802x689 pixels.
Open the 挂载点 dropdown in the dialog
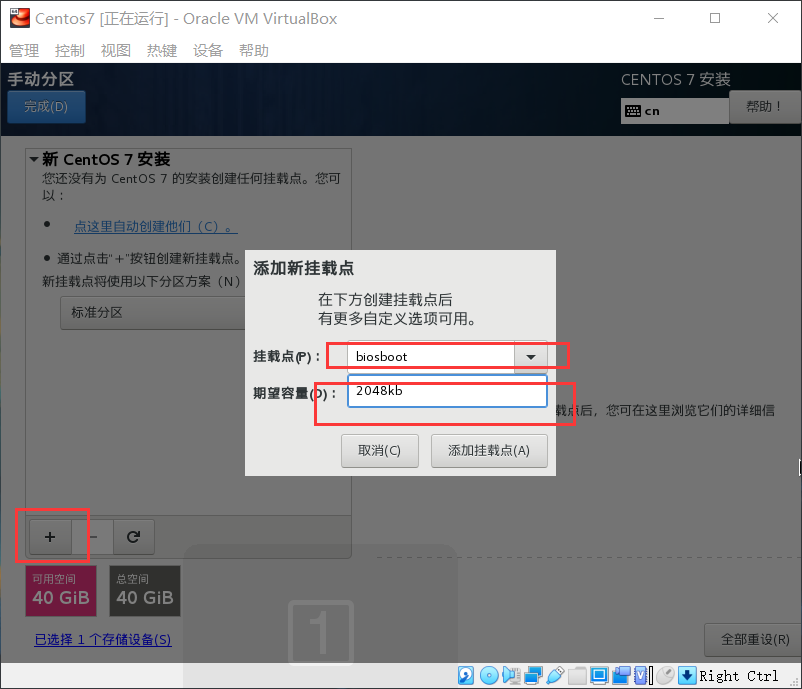point(530,355)
